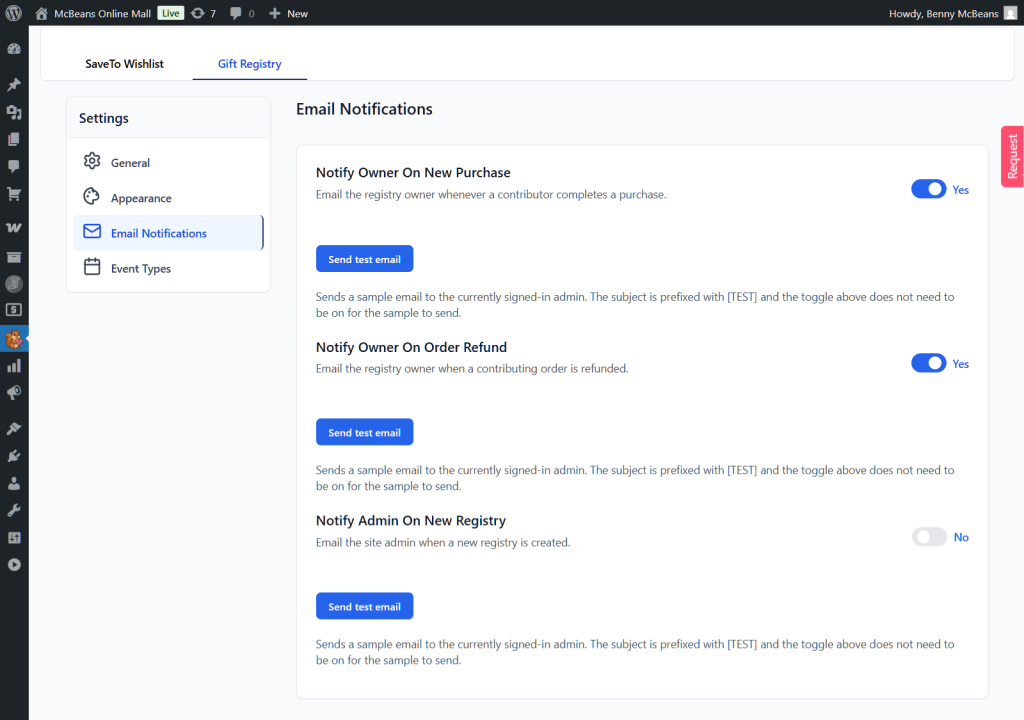Open the Plugins plug icon

14,456
